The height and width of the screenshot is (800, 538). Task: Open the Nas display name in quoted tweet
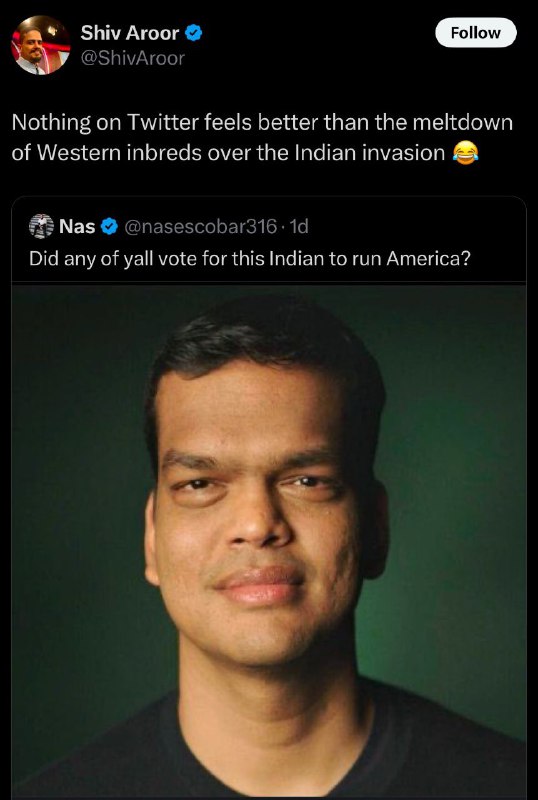coord(77,226)
